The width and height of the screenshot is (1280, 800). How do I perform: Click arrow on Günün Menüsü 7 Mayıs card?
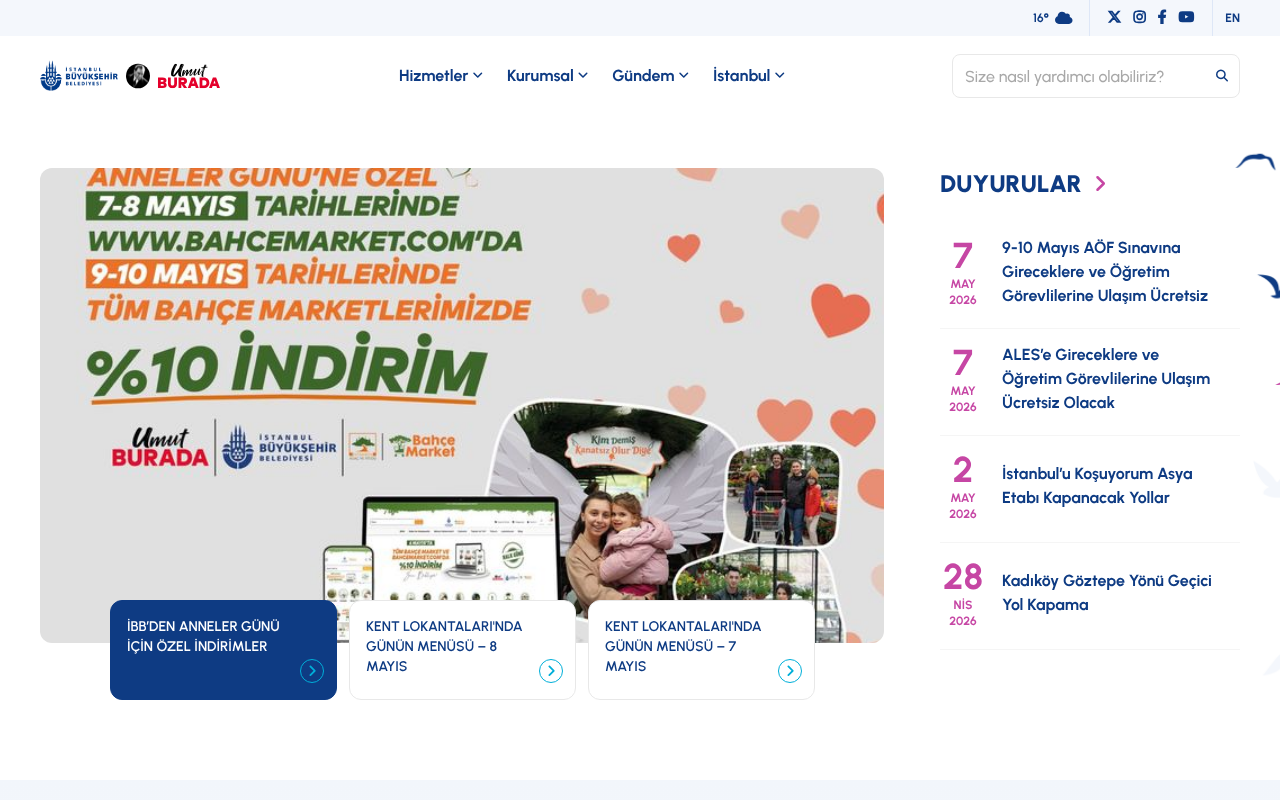(x=790, y=671)
